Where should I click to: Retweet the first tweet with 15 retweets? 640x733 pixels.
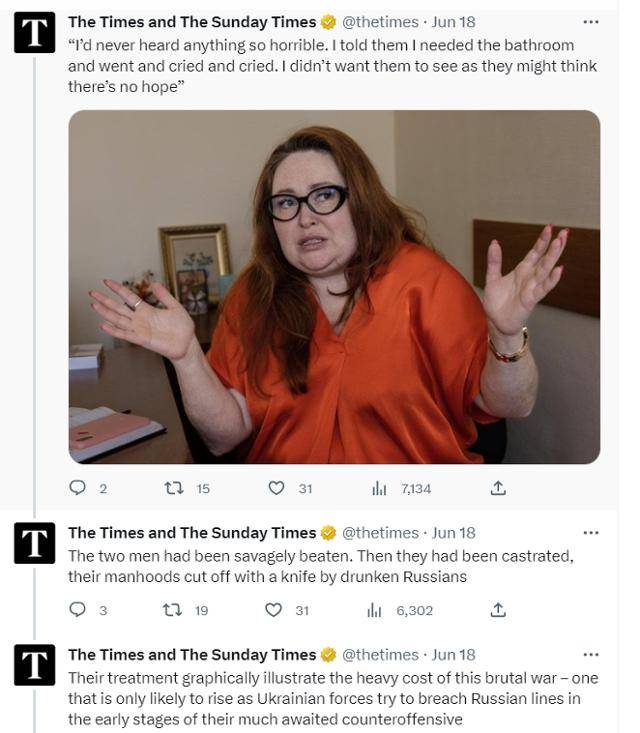coord(171,488)
